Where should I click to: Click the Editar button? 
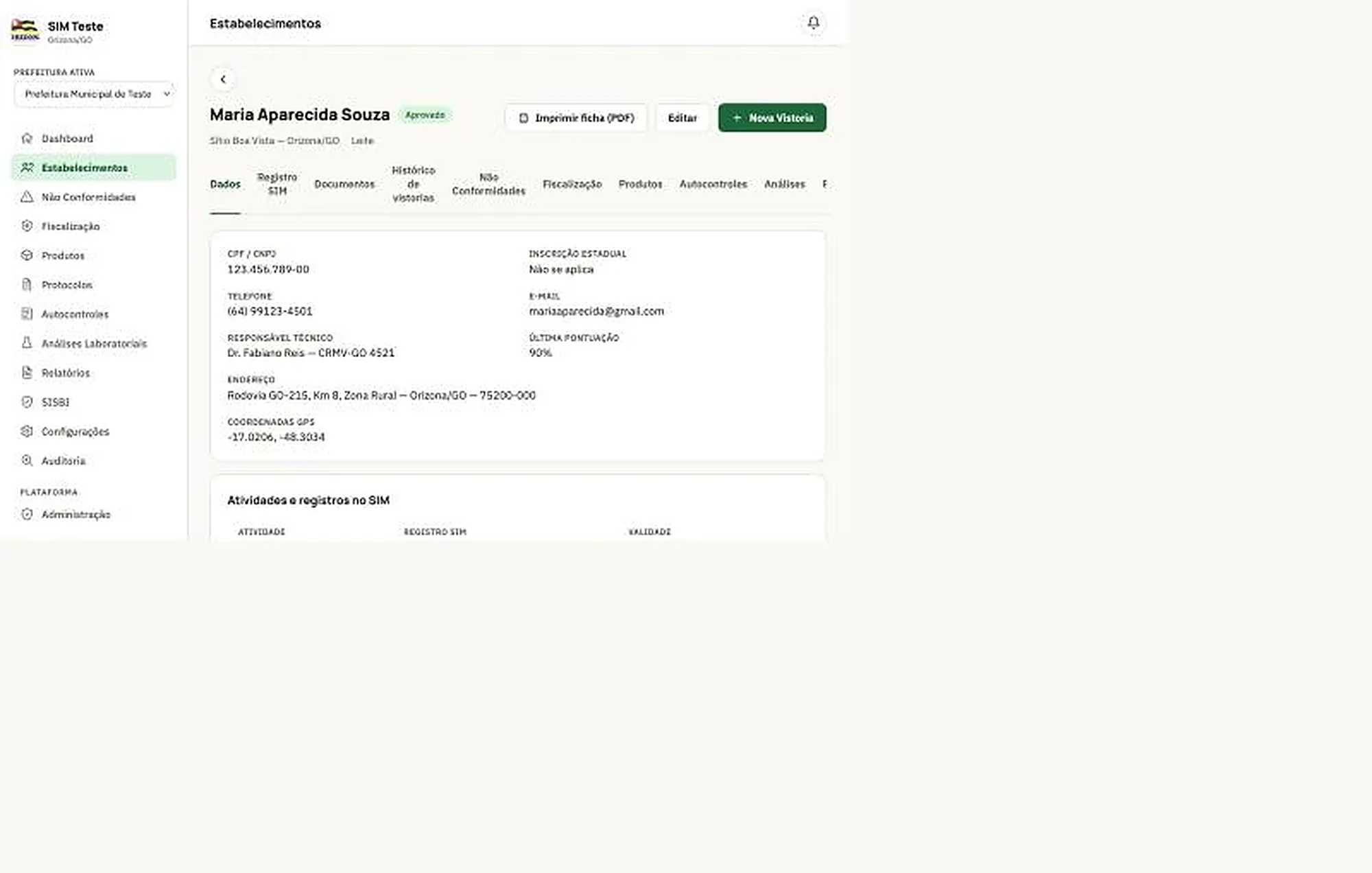[x=682, y=118]
